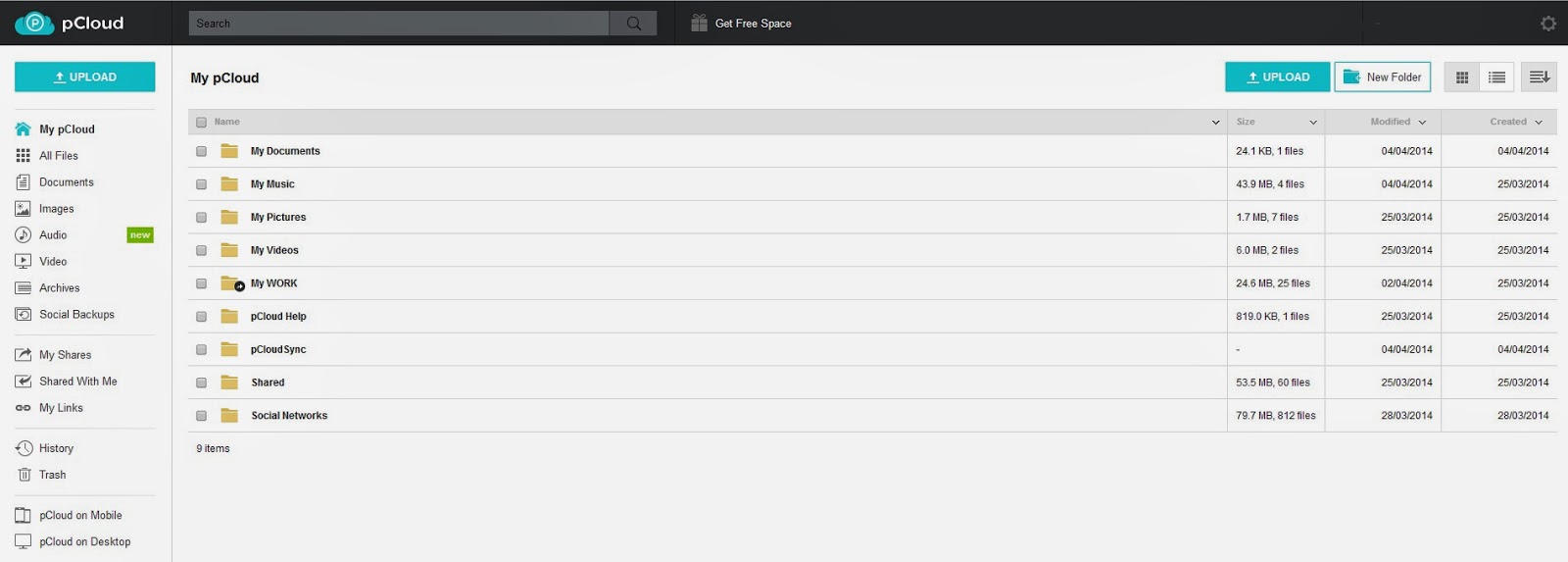Click the sidebar UPLOAD button
1568x562 pixels.
point(84,77)
